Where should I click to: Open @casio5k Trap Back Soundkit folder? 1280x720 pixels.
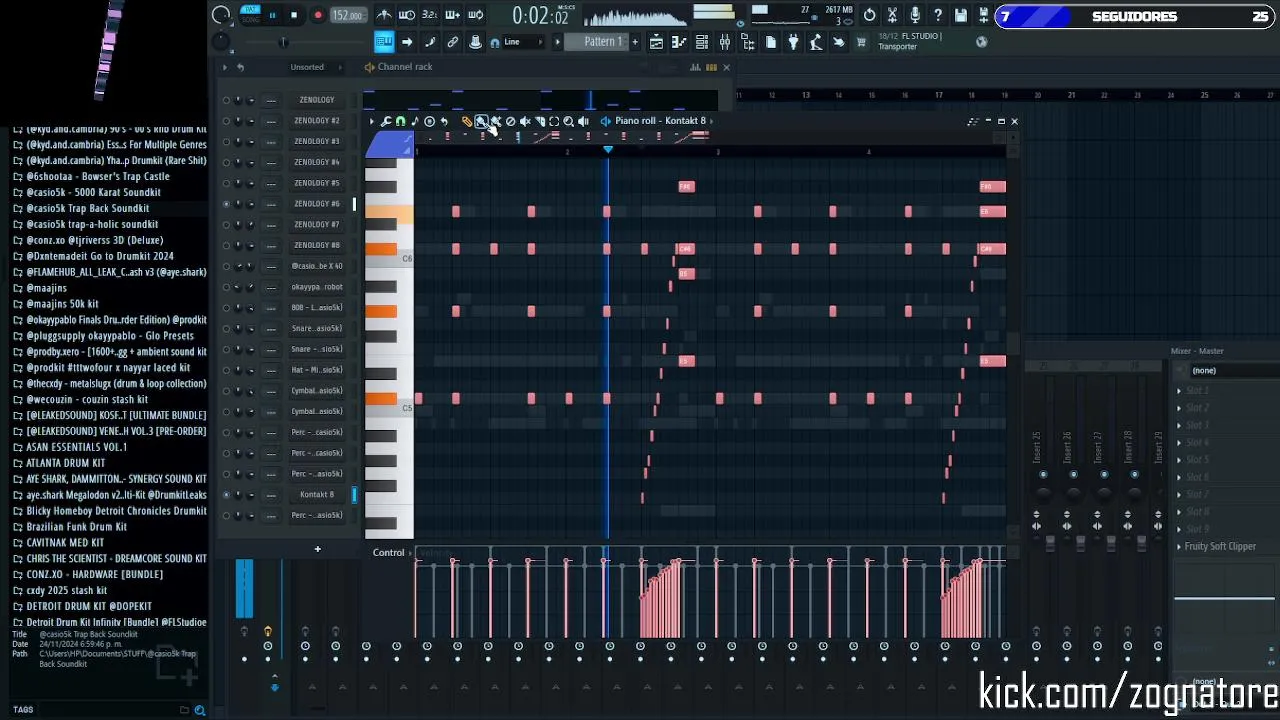(87, 208)
